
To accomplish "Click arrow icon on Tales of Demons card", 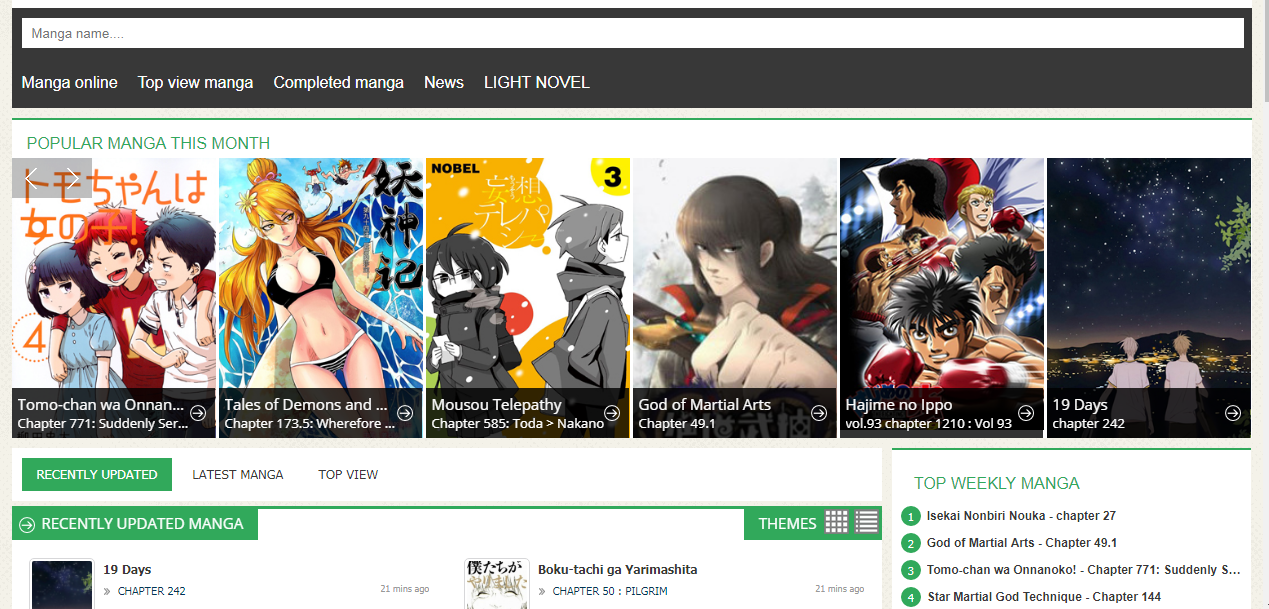I will 405,413.
